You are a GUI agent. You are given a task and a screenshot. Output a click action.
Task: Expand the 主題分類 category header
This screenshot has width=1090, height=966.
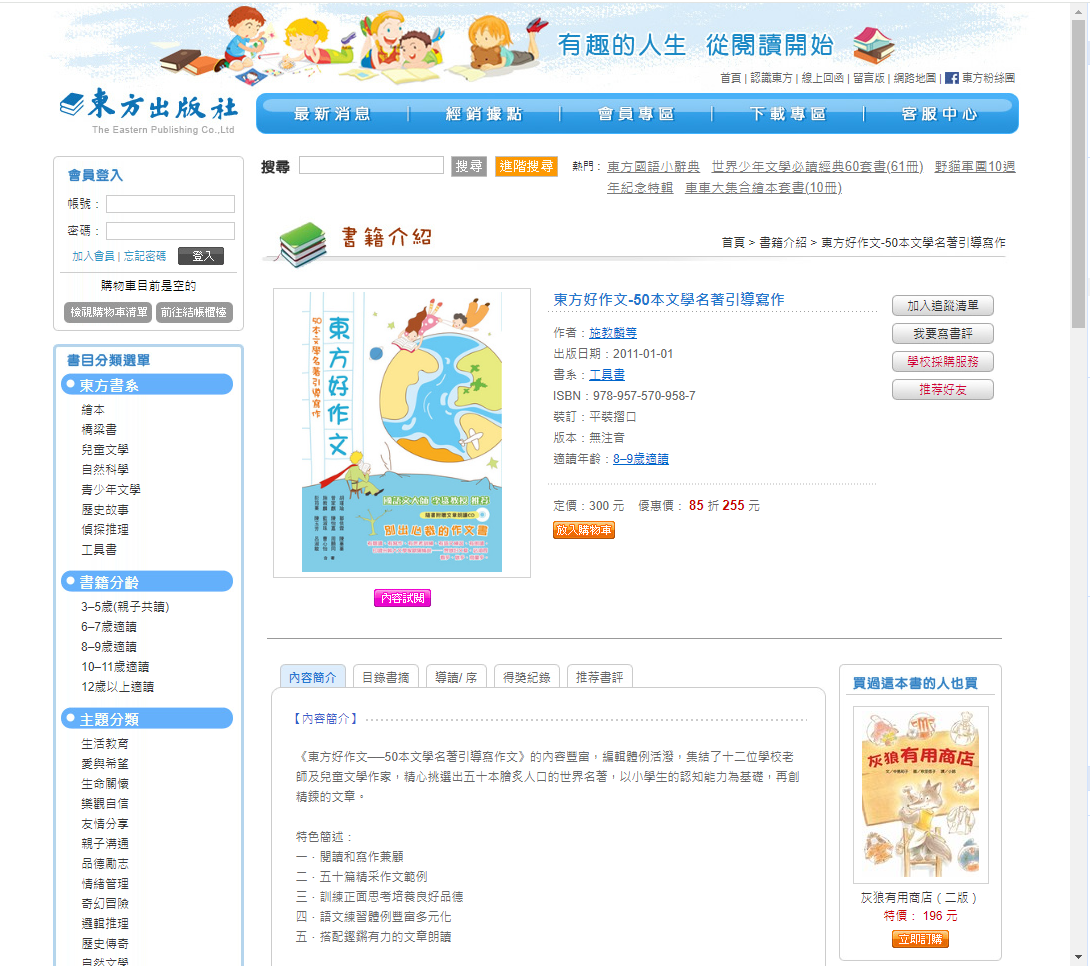pos(147,719)
